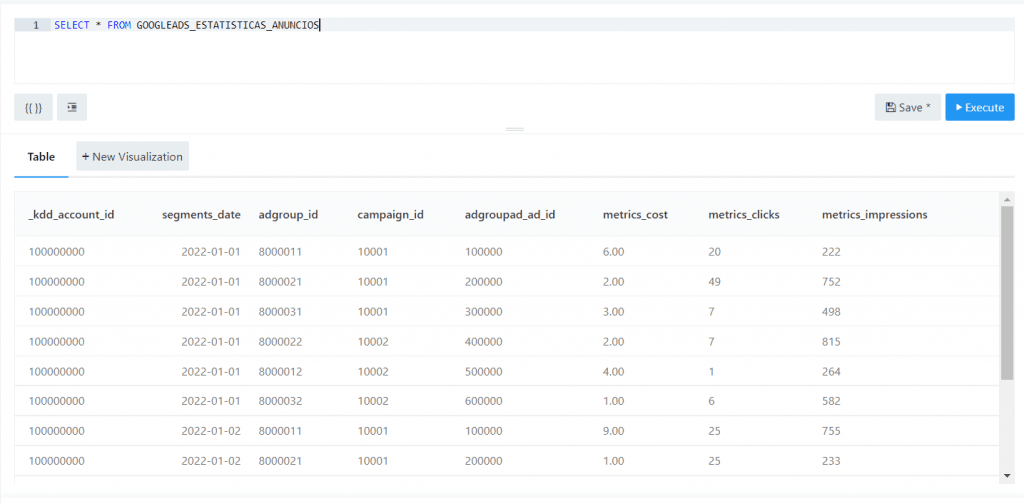Viewport: 1024px width, 504px height.
Task: Sort by the _kdd_account_id column header
Action: [x=71, y=214]
